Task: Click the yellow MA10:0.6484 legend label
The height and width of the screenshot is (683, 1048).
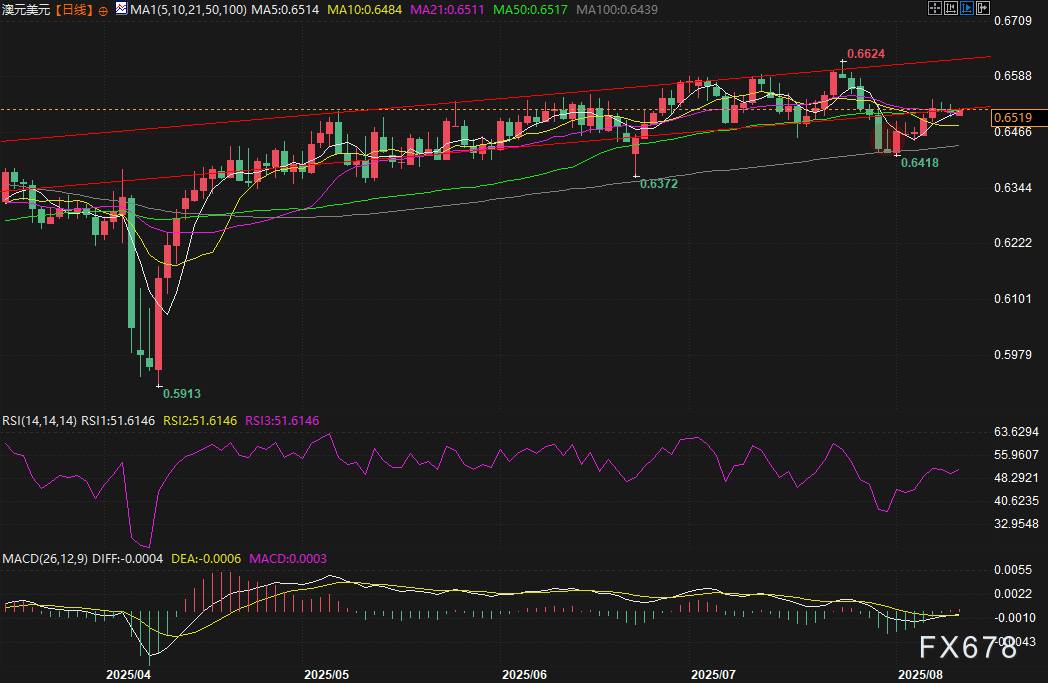Action: (x=358, y=9)
